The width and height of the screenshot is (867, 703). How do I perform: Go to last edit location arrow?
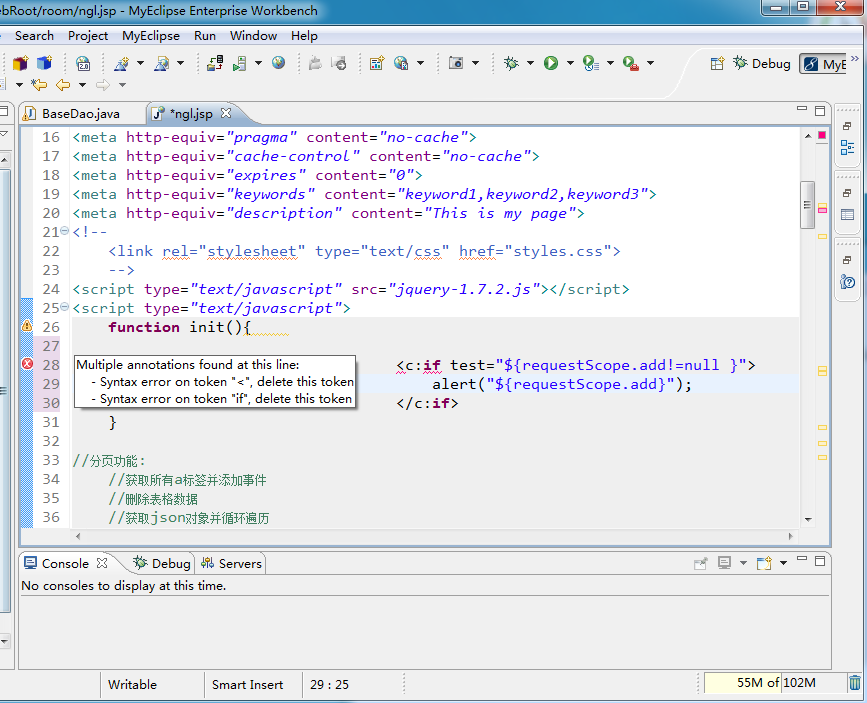(x=39, y=85)
